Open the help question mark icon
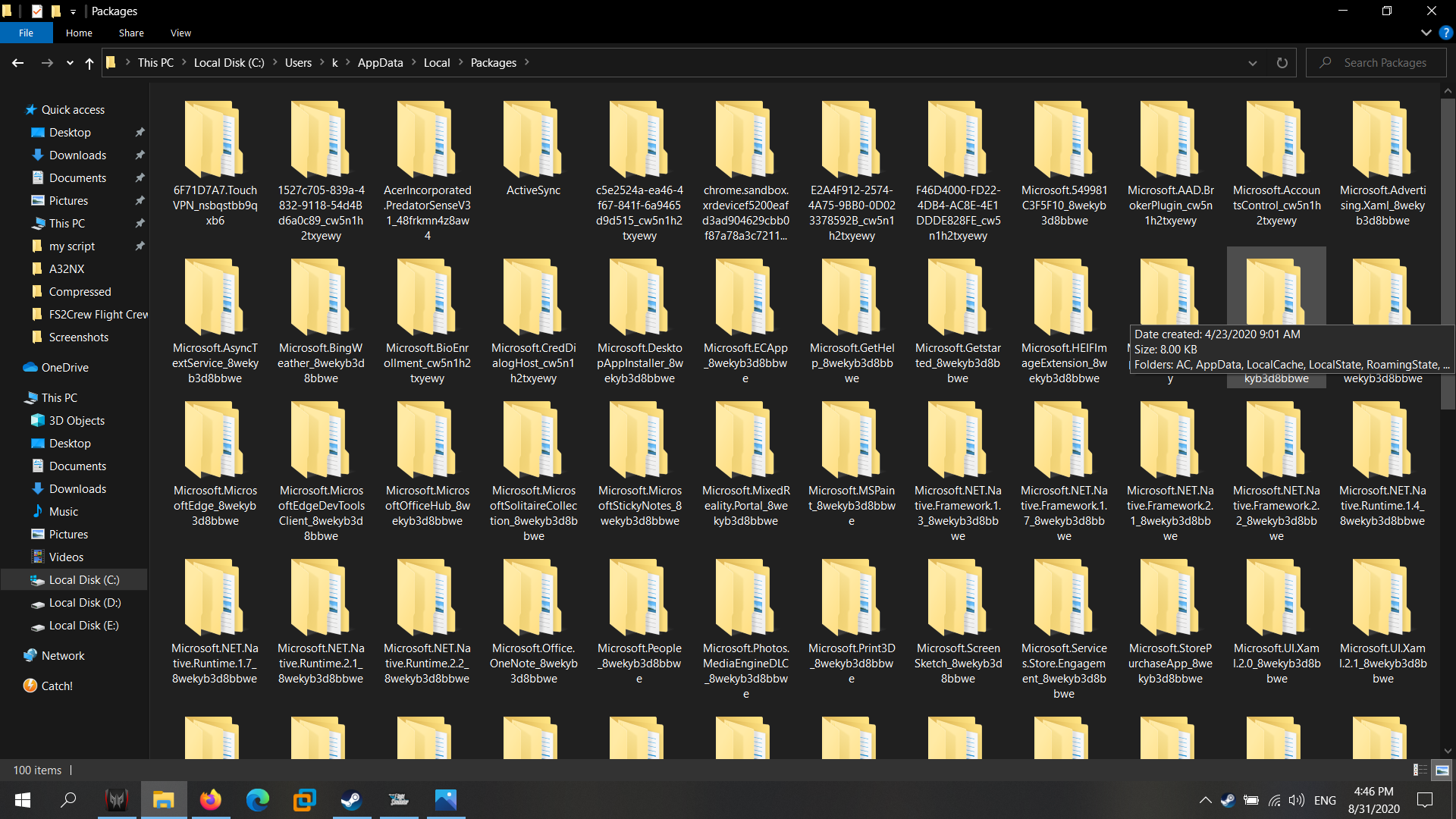The width and height of the screenshot is (1456, 819). 1445,33
